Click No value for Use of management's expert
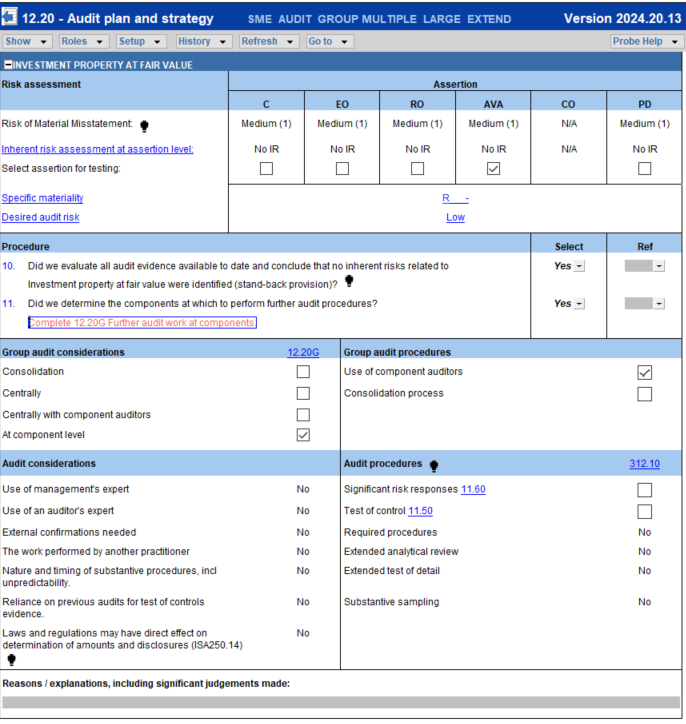The height and width of the screenshot is (724, 686). 303,489
